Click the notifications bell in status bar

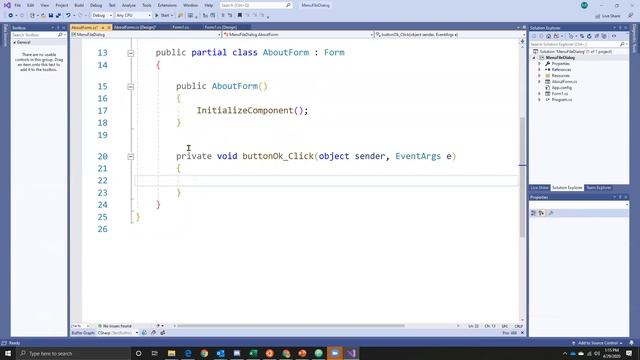pyautogui.click(x=631, y=343)
